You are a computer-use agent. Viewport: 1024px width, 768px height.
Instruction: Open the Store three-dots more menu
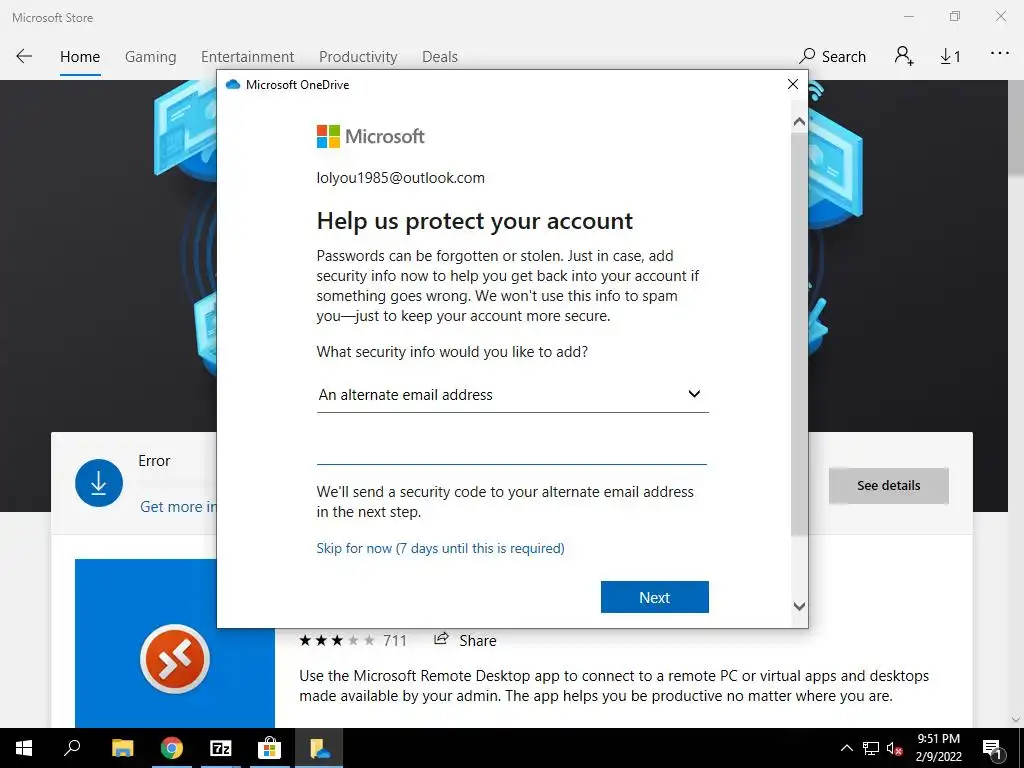[x=1000, y=54]
